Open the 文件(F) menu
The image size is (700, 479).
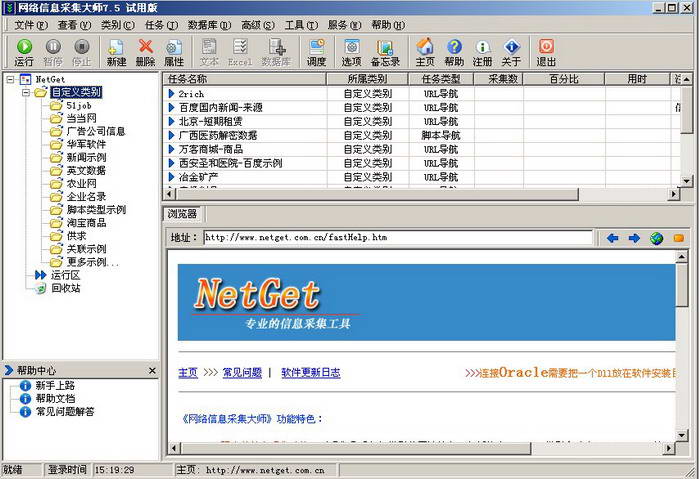[31, 25]
